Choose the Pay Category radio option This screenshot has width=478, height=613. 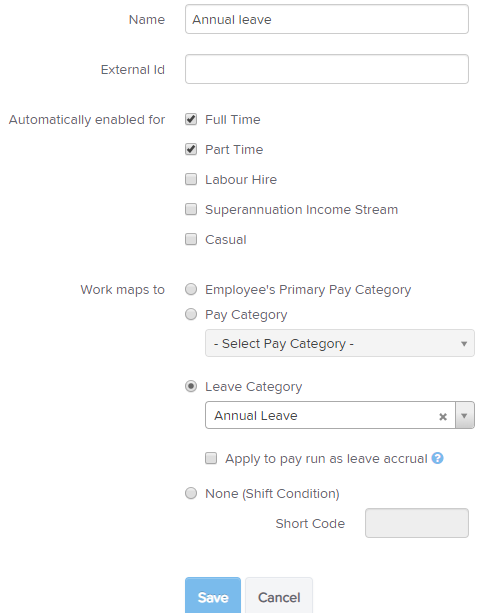click(191, 314)
